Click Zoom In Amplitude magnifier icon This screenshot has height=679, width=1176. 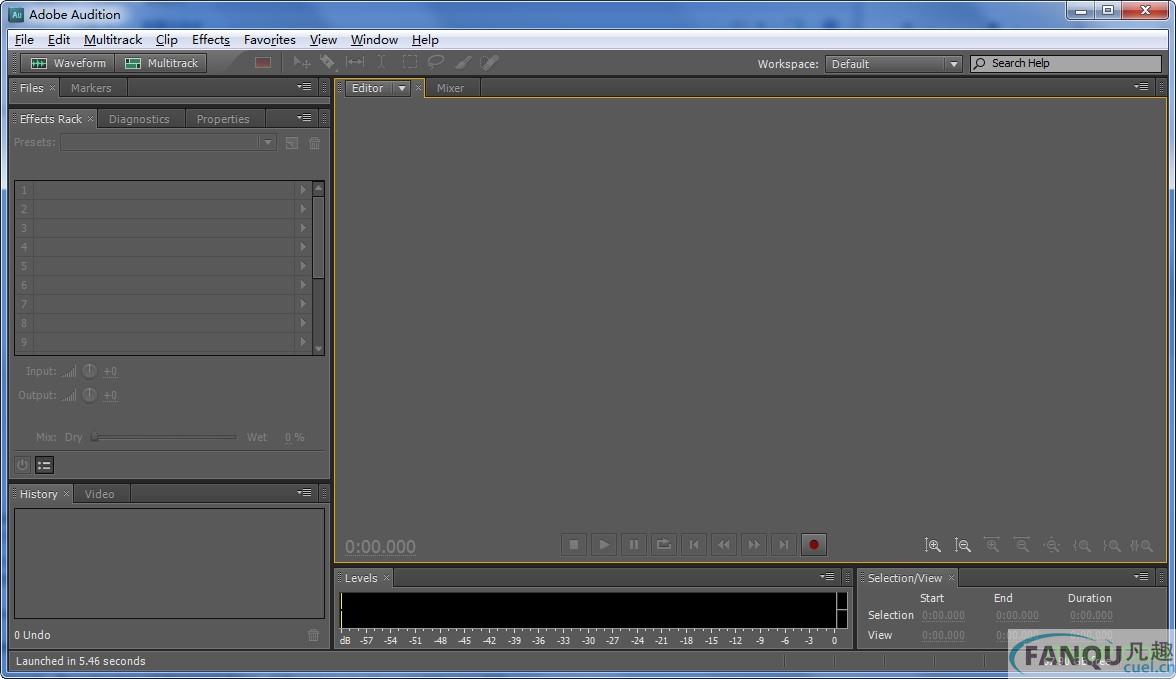(932, 545)
